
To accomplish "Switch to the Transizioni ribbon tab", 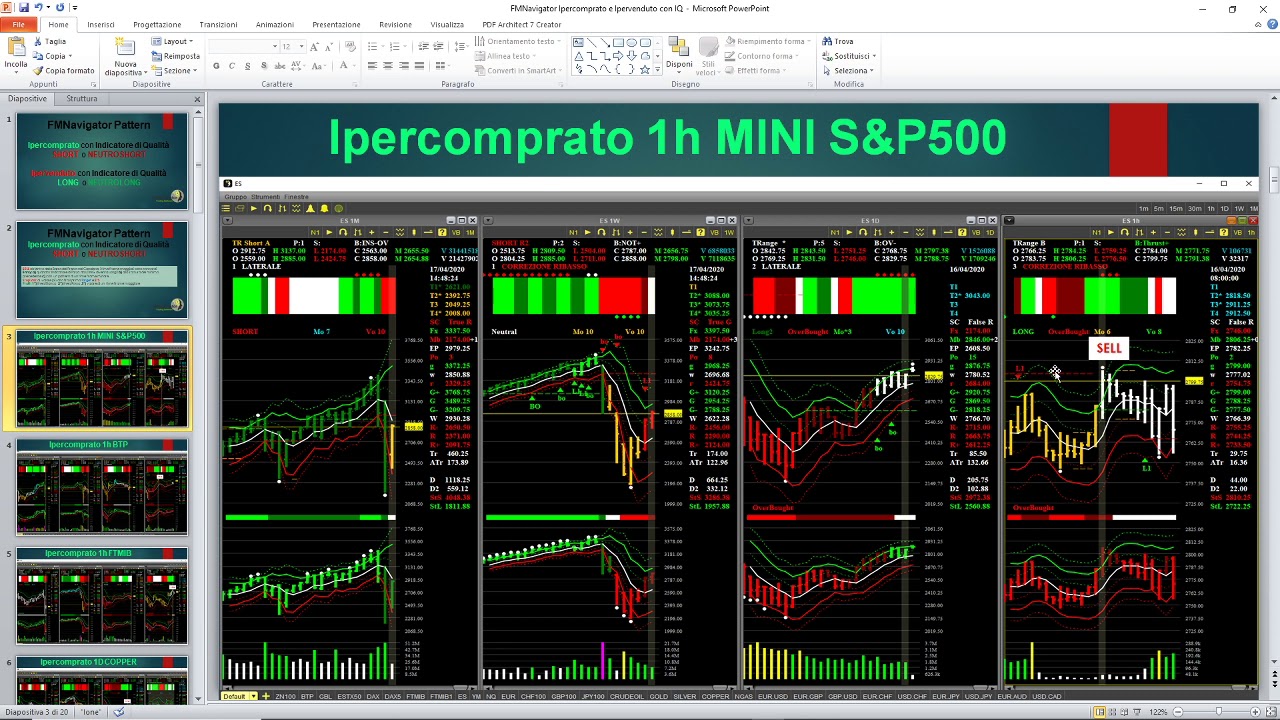I will (x=218, y=24).
